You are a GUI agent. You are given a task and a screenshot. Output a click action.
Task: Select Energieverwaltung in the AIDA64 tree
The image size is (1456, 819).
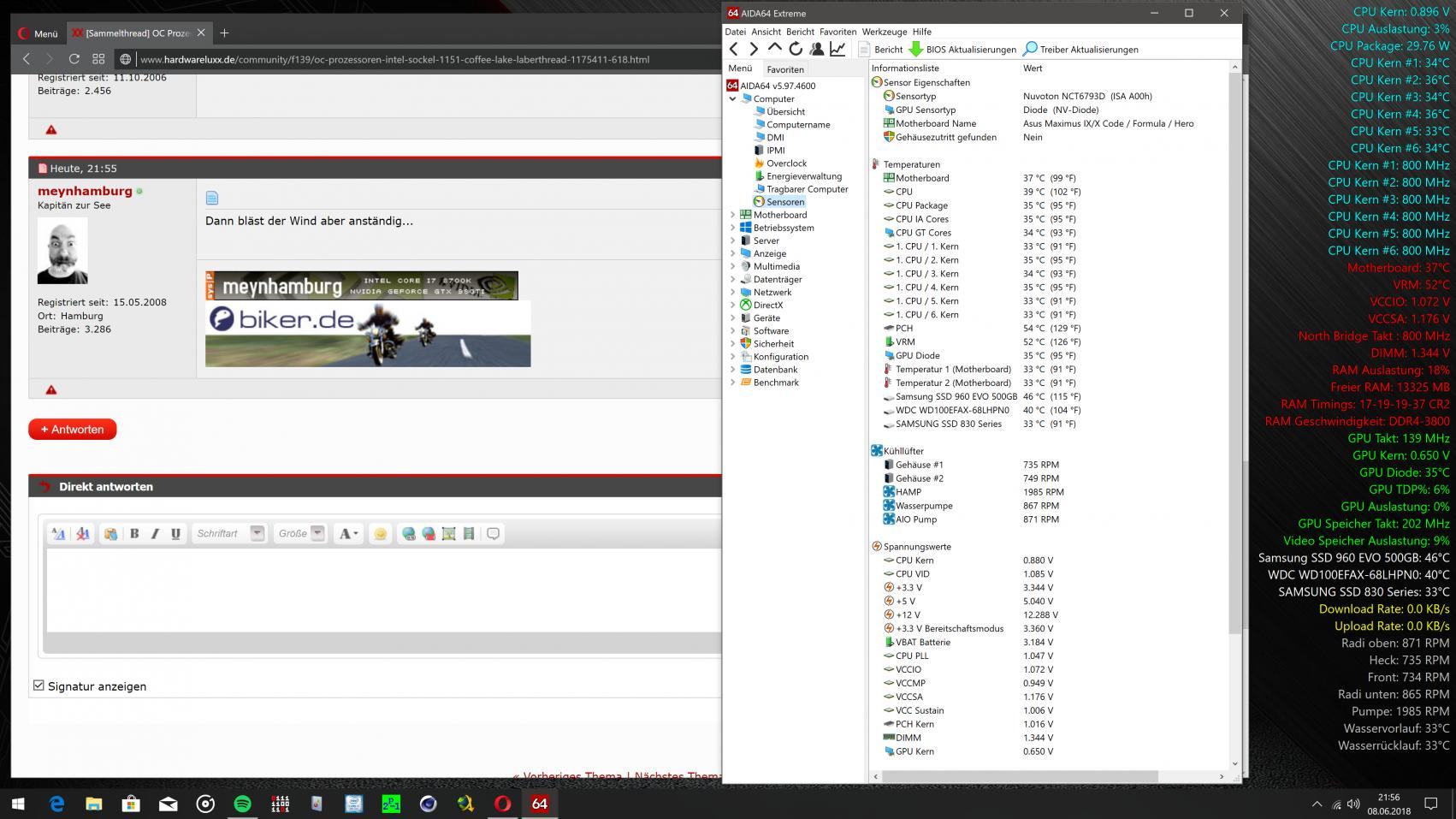[804, 176]
